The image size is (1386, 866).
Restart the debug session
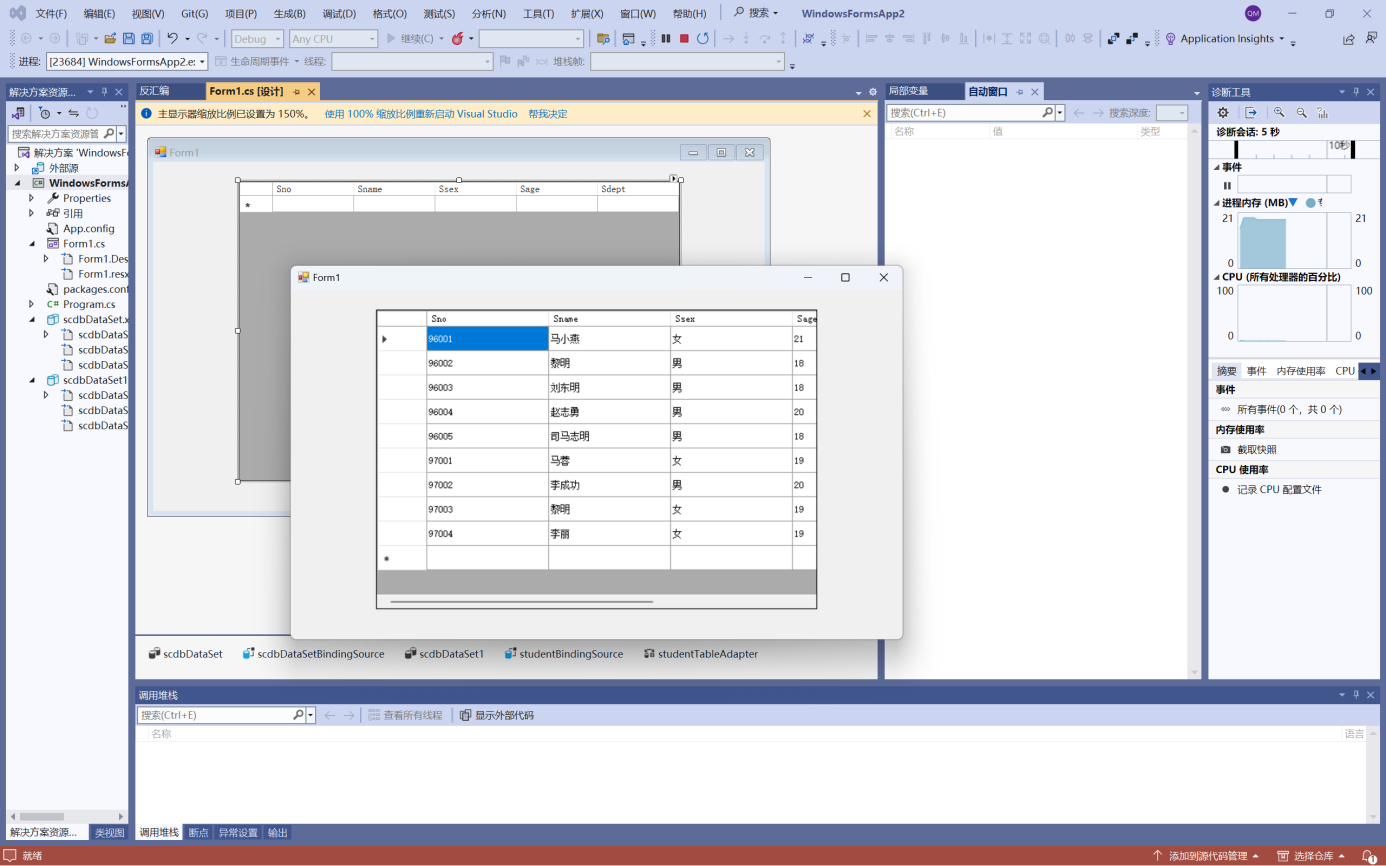point(703,39)
